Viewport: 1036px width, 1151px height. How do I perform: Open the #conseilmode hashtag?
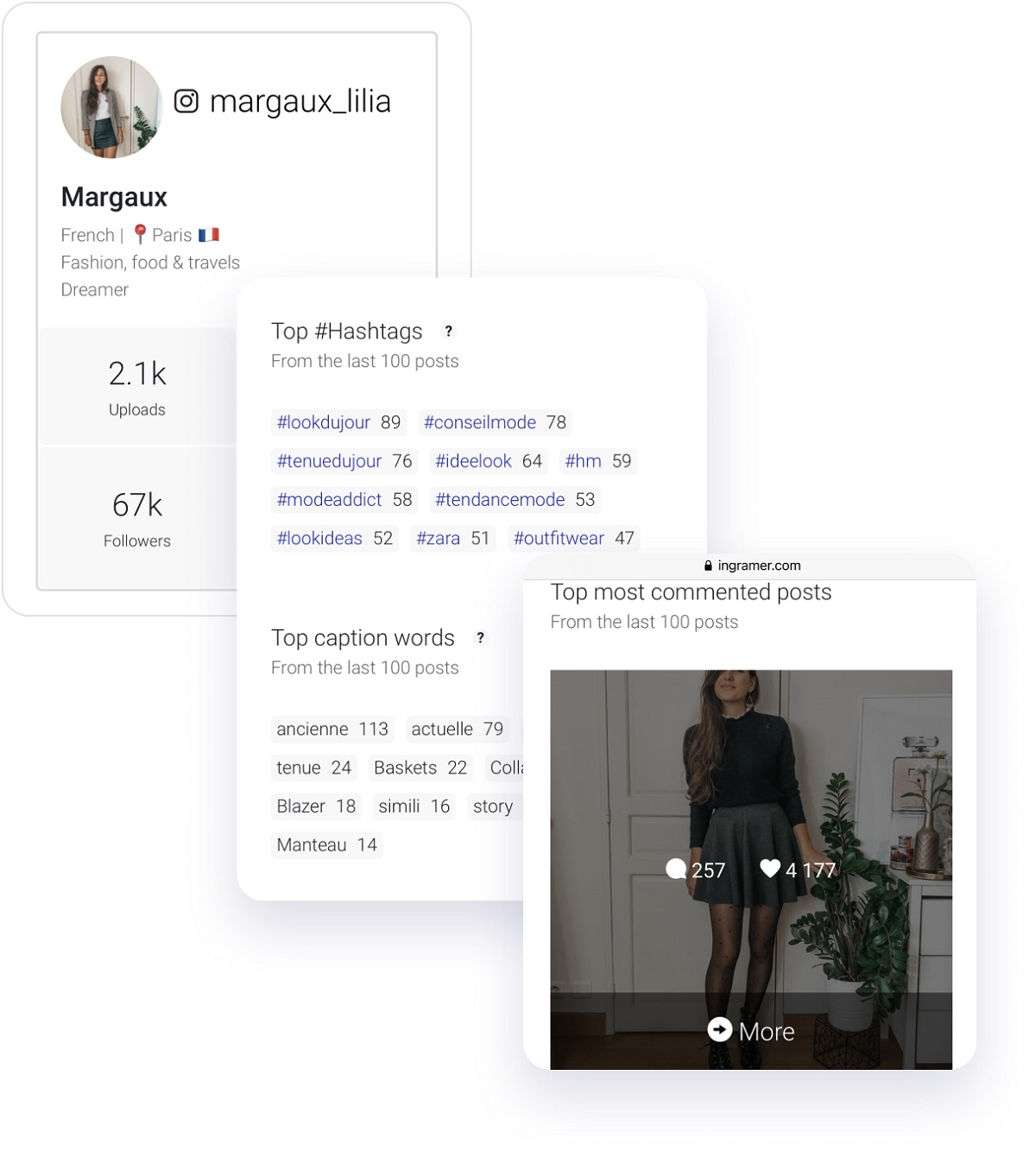(x=495, y=422)
